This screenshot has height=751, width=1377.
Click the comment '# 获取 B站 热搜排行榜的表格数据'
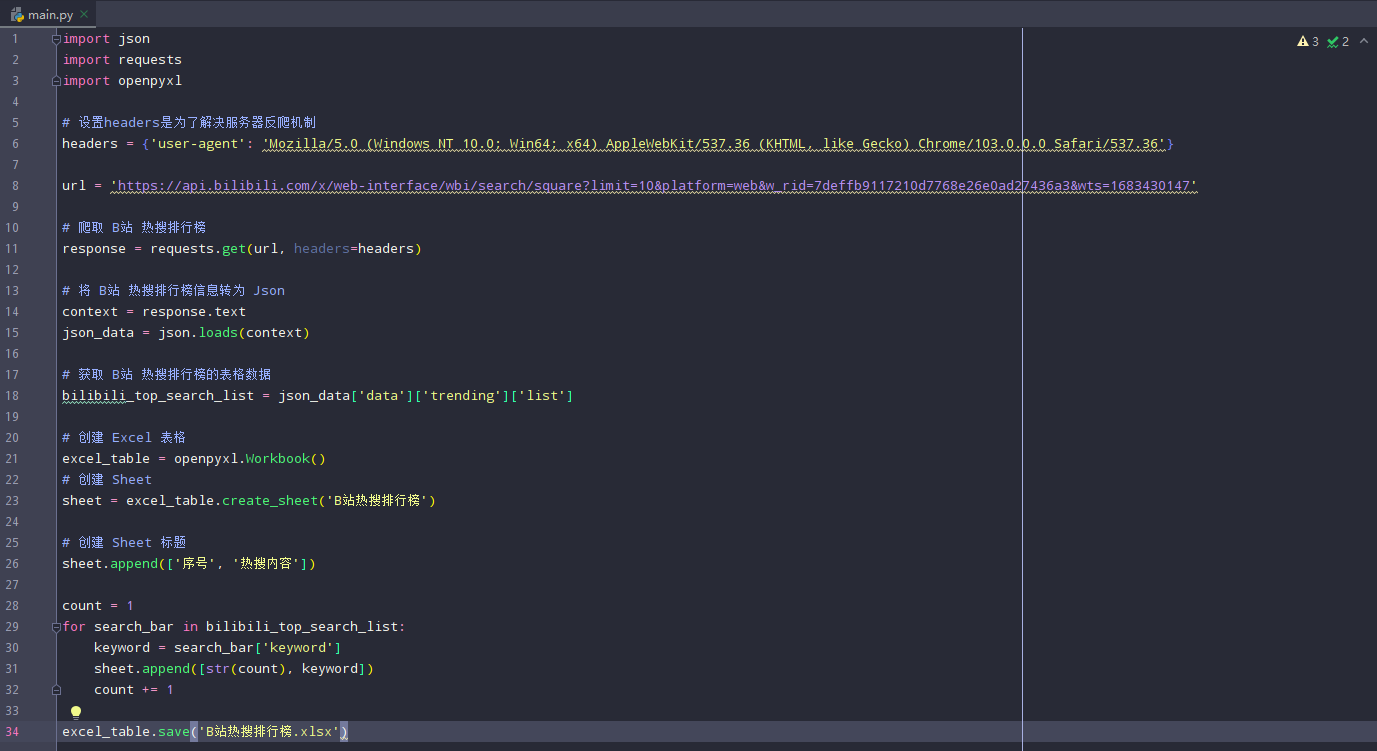tap(166, 375)
